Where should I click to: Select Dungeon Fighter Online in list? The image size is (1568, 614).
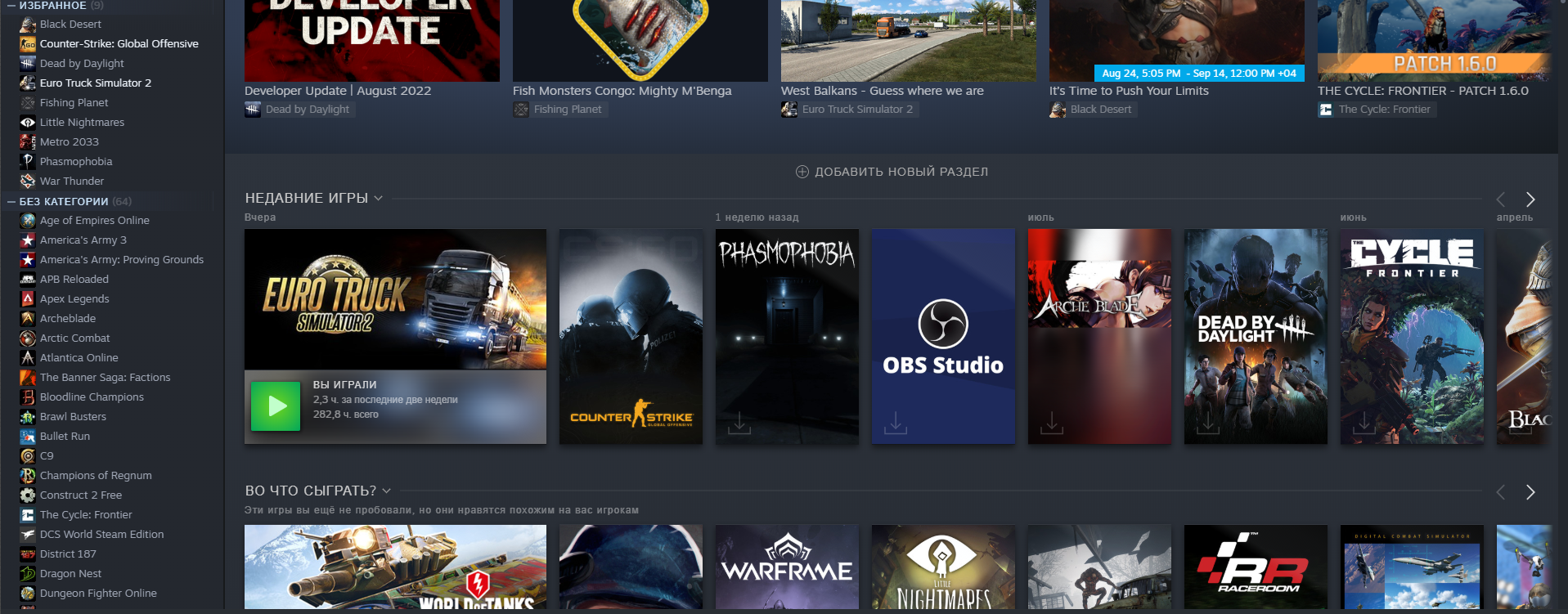point(98,594)
